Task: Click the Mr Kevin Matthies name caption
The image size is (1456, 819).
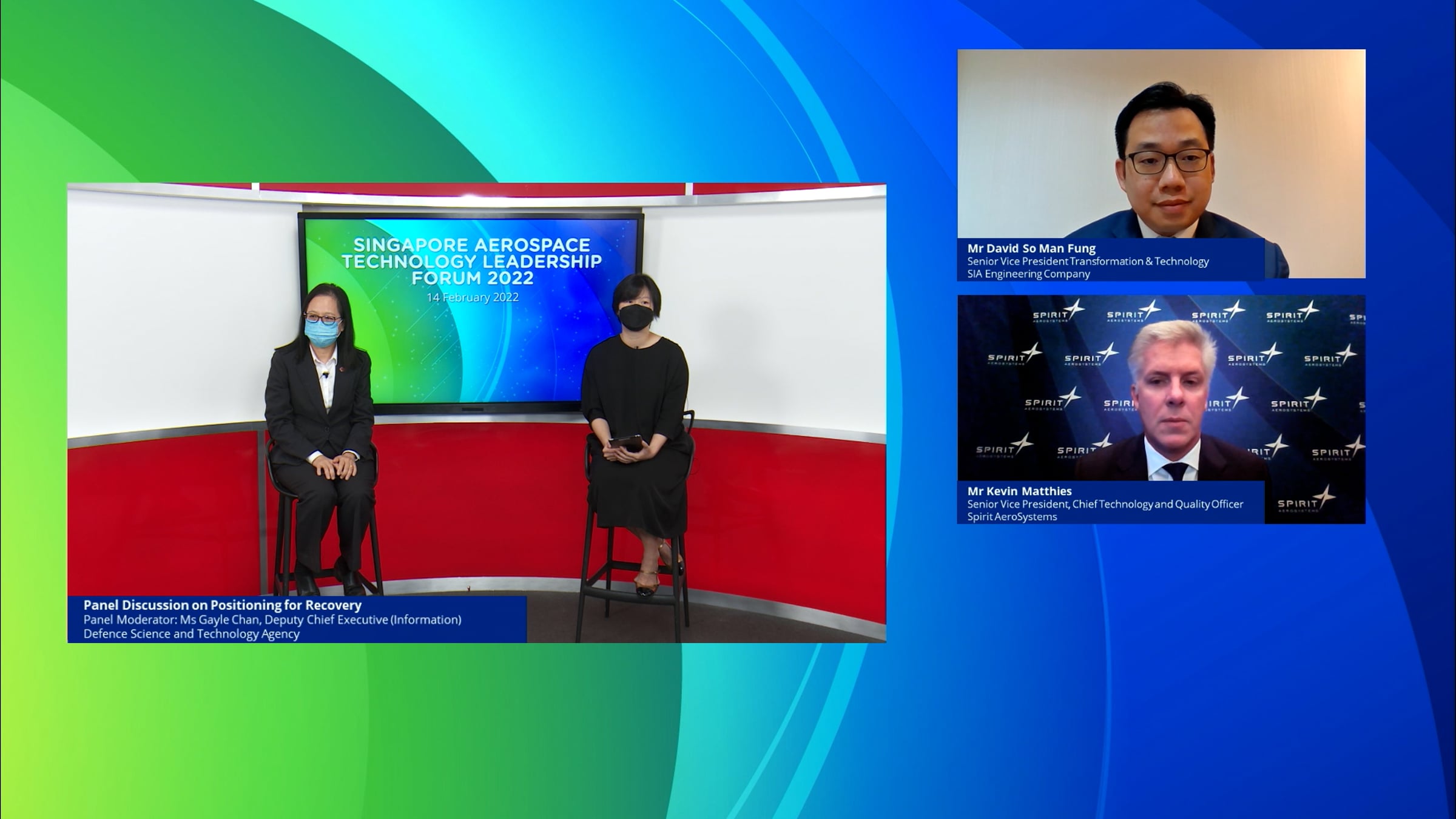Action: pyautogui.click(x=1019, y=491)
